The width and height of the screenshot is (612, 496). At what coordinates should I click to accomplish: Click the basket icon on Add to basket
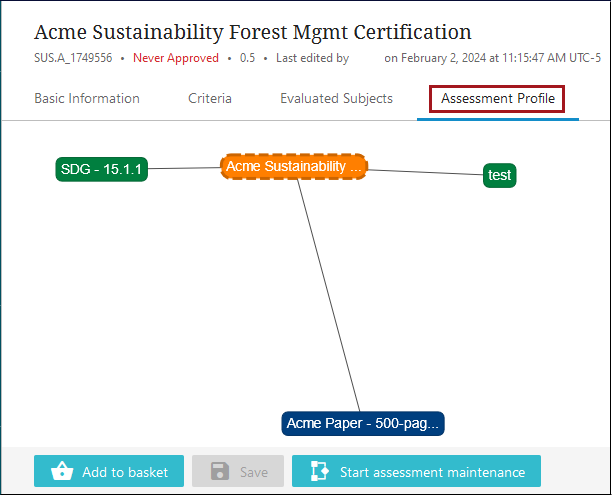click(60, 472)
